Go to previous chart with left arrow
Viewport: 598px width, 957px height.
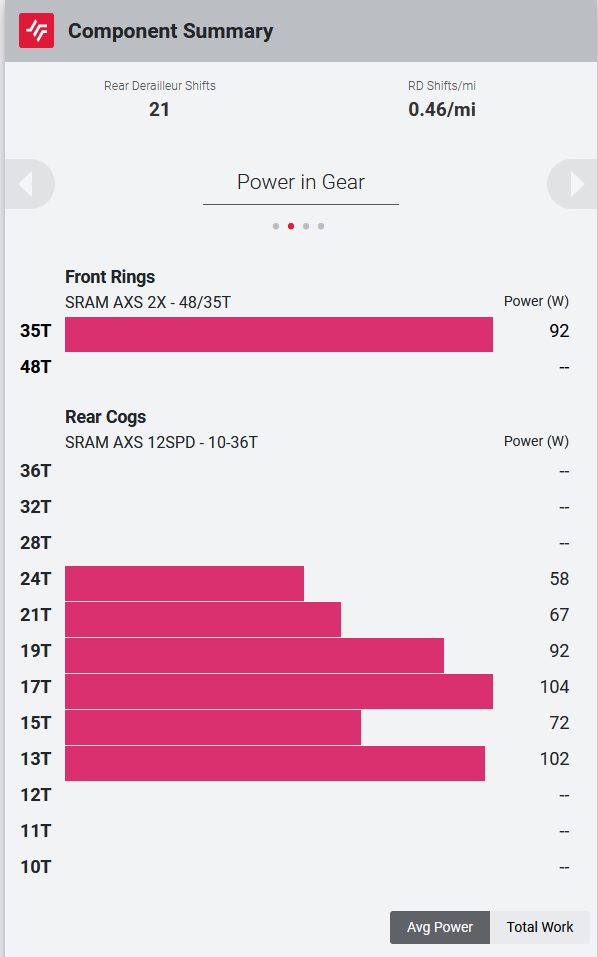[x=29, y=184]
